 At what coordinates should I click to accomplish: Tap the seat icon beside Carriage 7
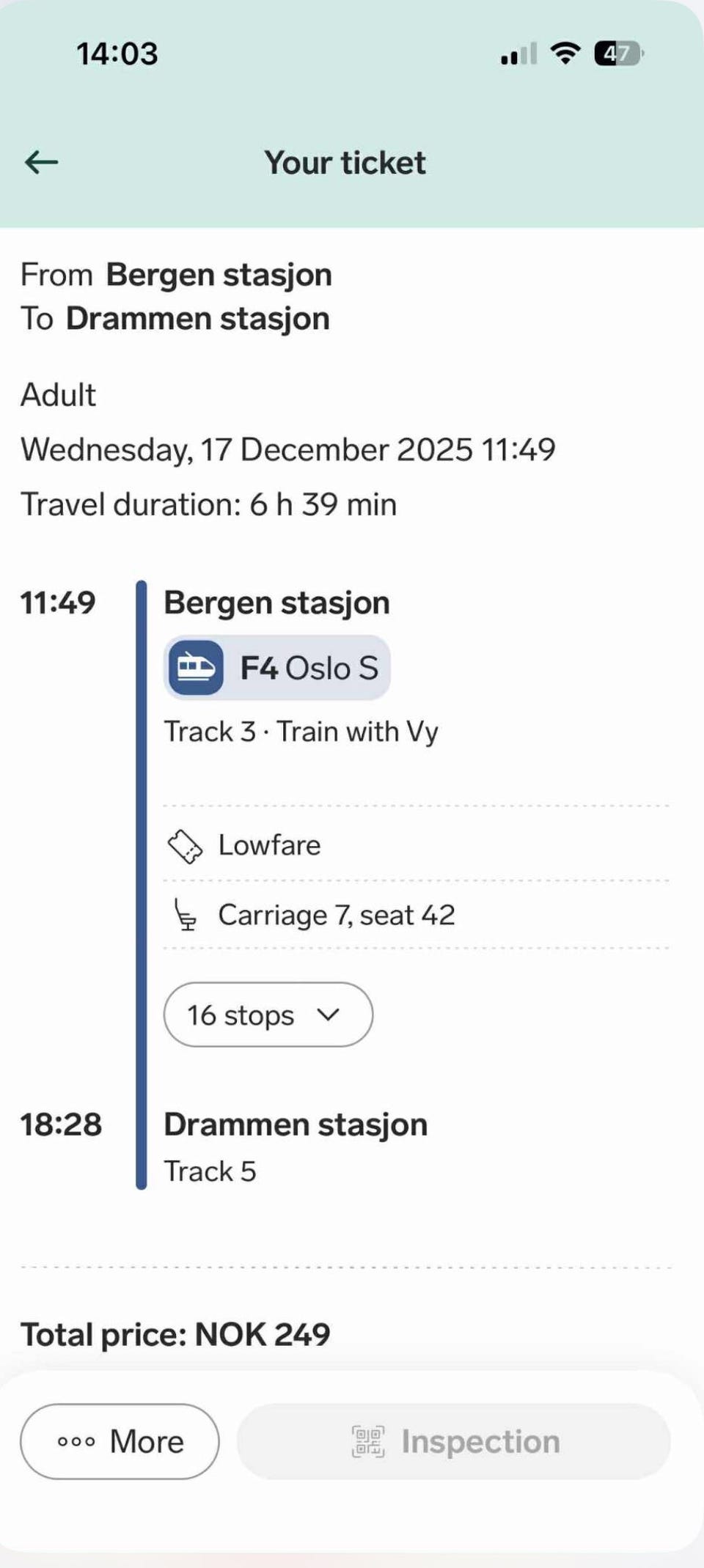[185, 916]
